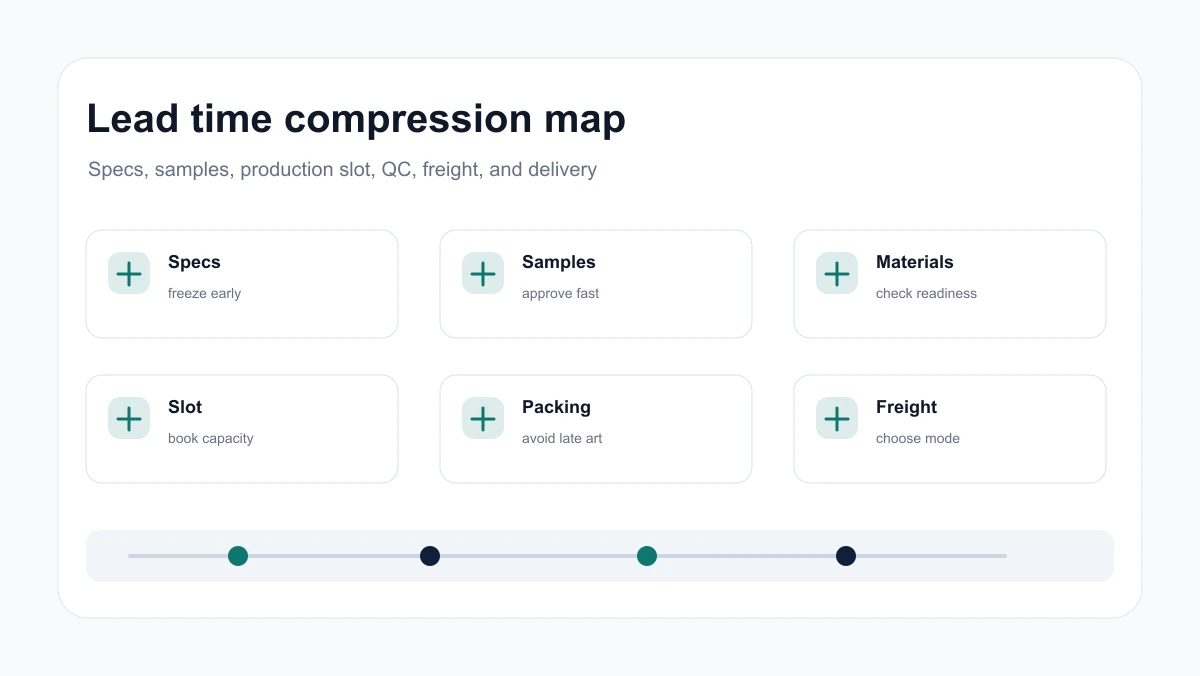Expand the Freight plus icon
This screenshot has width=1200, height=676.
837,418
